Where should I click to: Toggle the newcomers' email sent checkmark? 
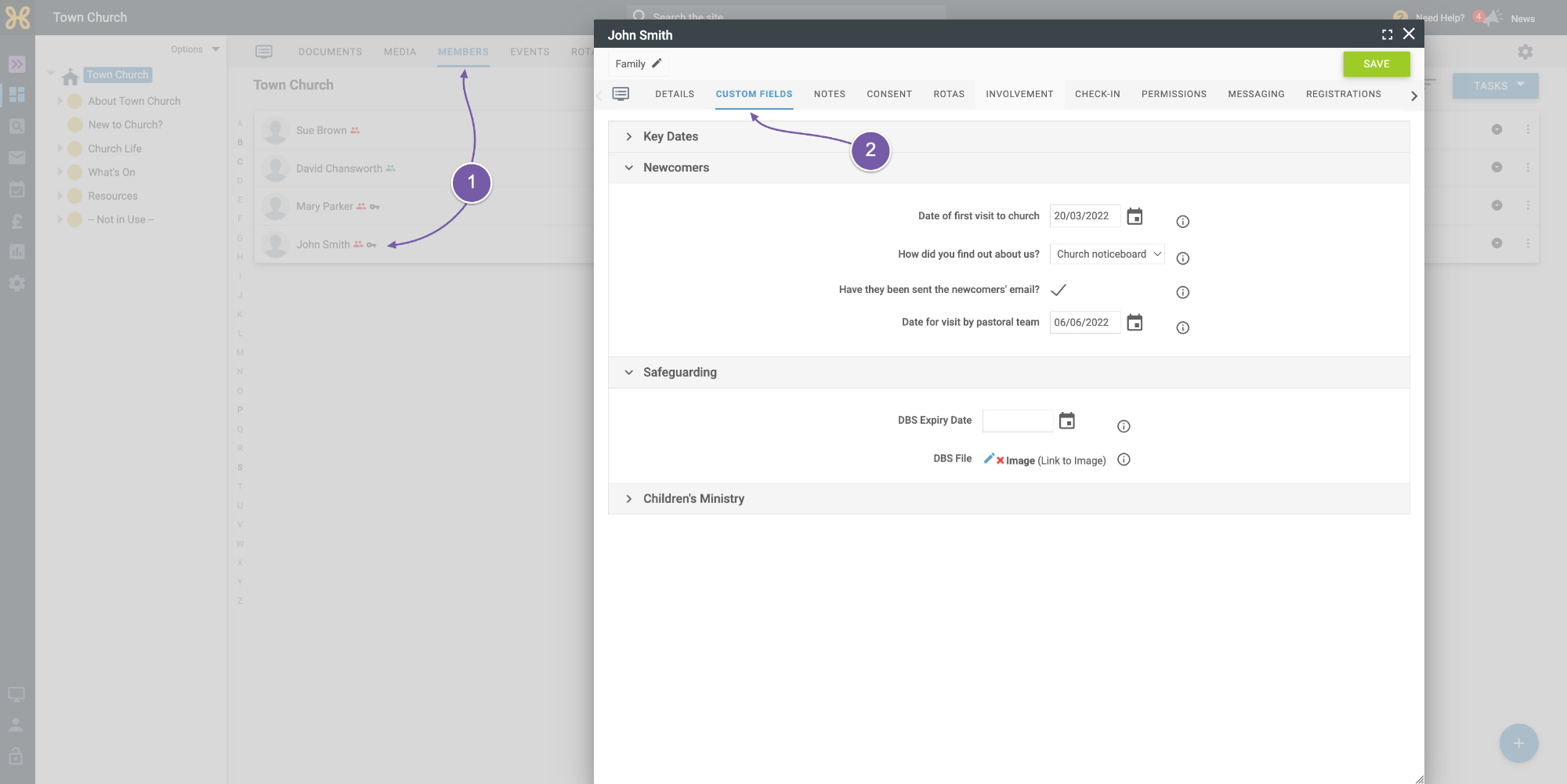tap(1059, 290)
